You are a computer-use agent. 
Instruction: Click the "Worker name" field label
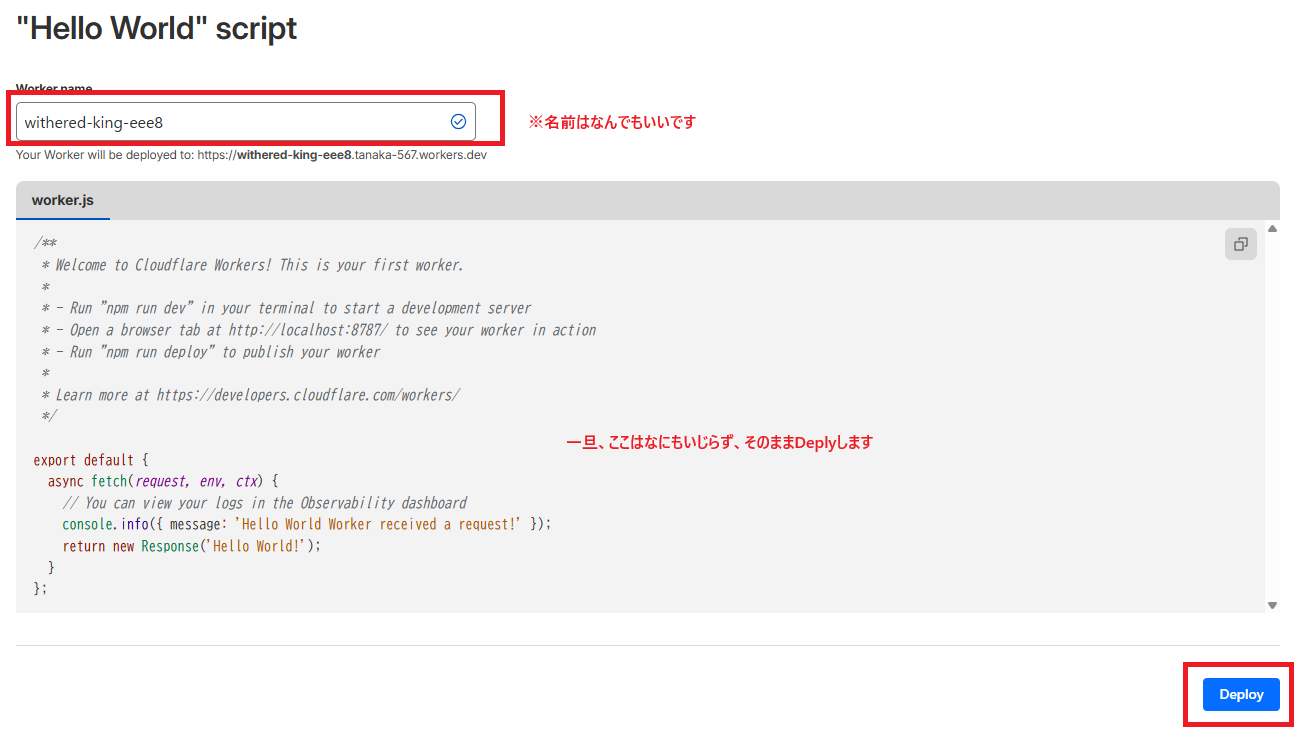point(54,89)
